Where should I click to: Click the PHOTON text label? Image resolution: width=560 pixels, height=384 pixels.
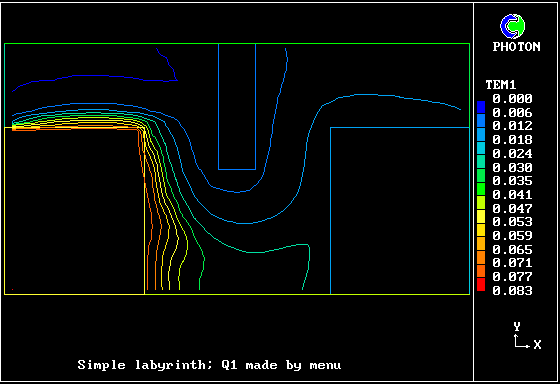pyautogui.click(x=516, y=47)
